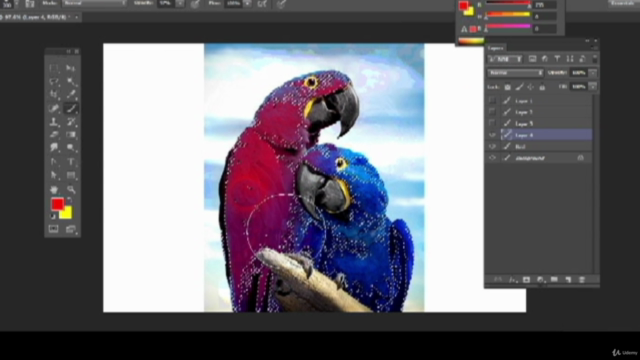Select the Rectangular Marquee tool
Image resolution: width=640 pixels, height=360 pixels.
(53, 68)
